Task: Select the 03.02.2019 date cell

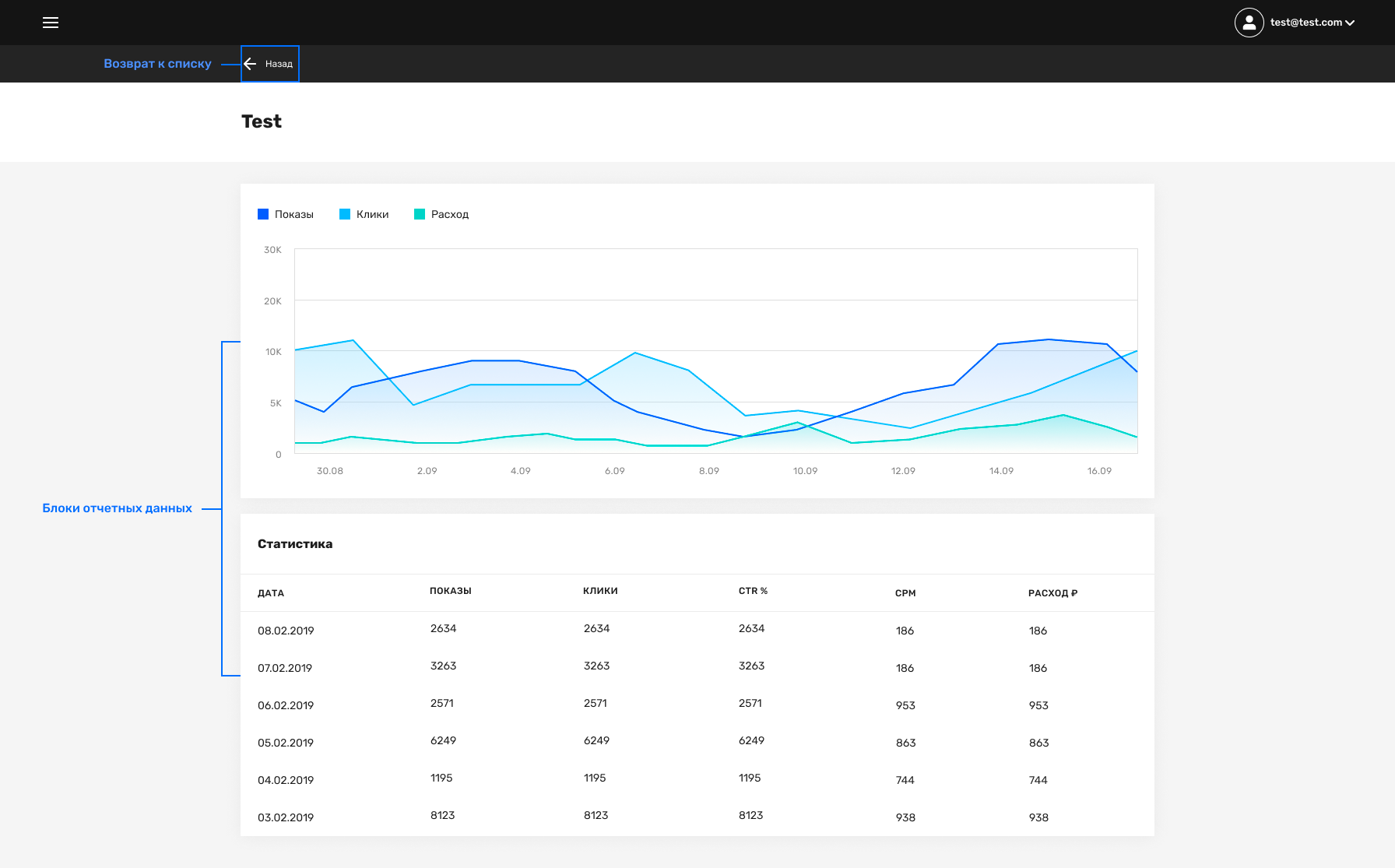Action: point(286,817)
